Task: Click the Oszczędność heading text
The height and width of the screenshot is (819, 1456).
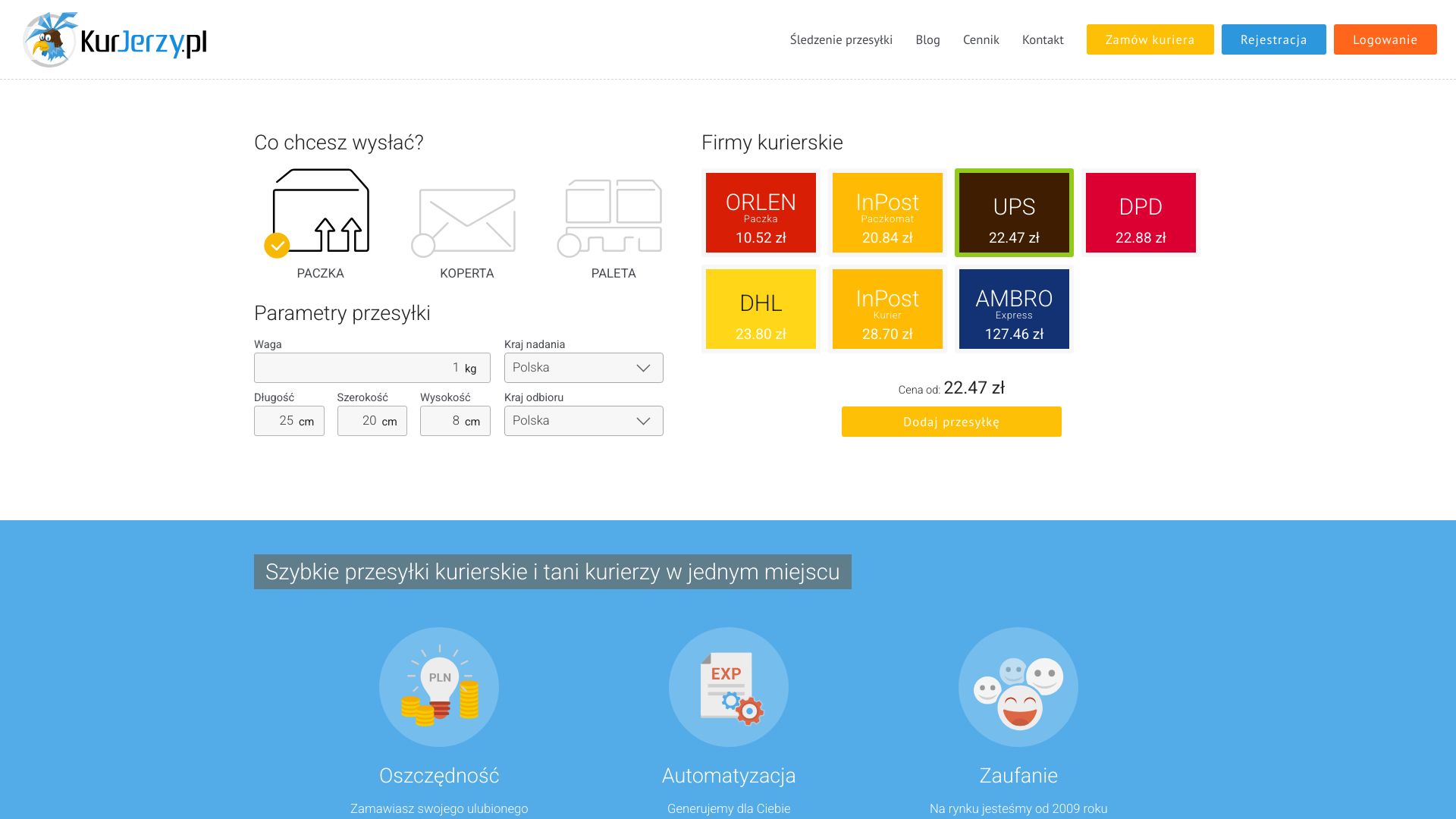Action: point(439,776)
